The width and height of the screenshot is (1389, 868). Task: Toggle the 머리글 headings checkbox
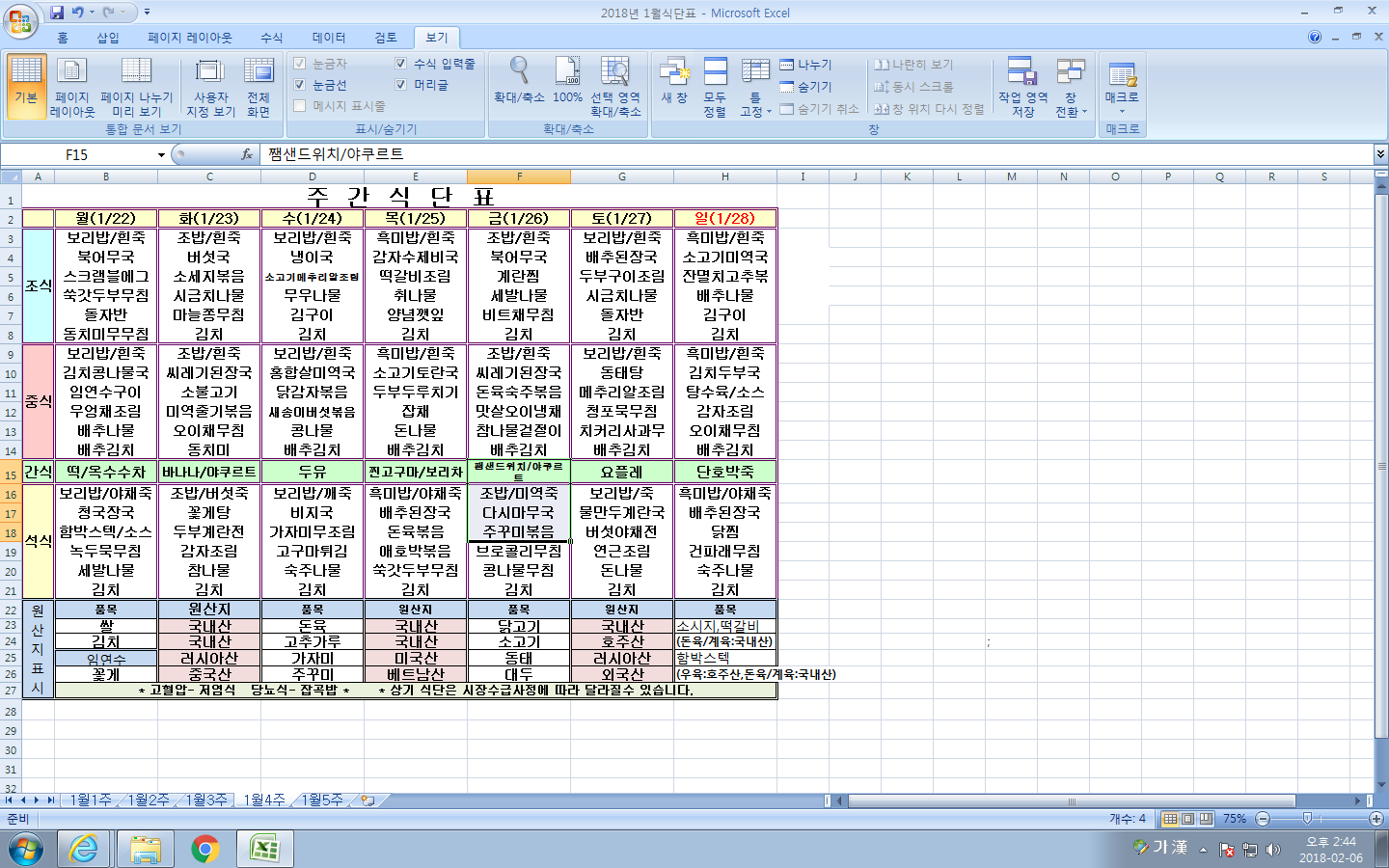pos(400,85)
